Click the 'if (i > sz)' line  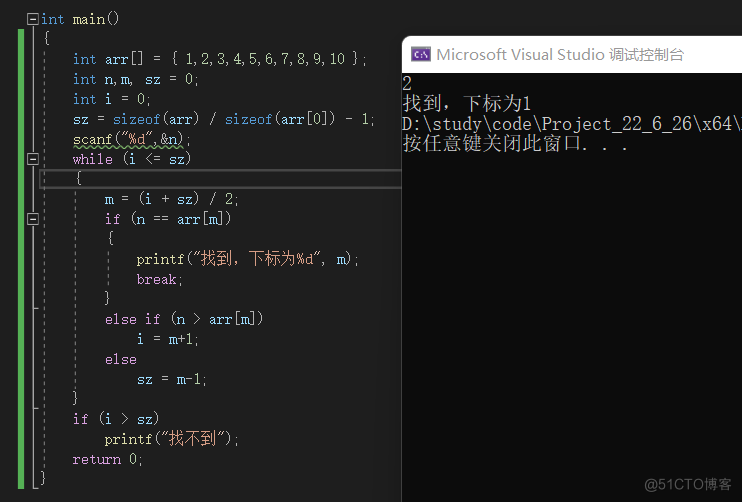click(x=116, y=419)
